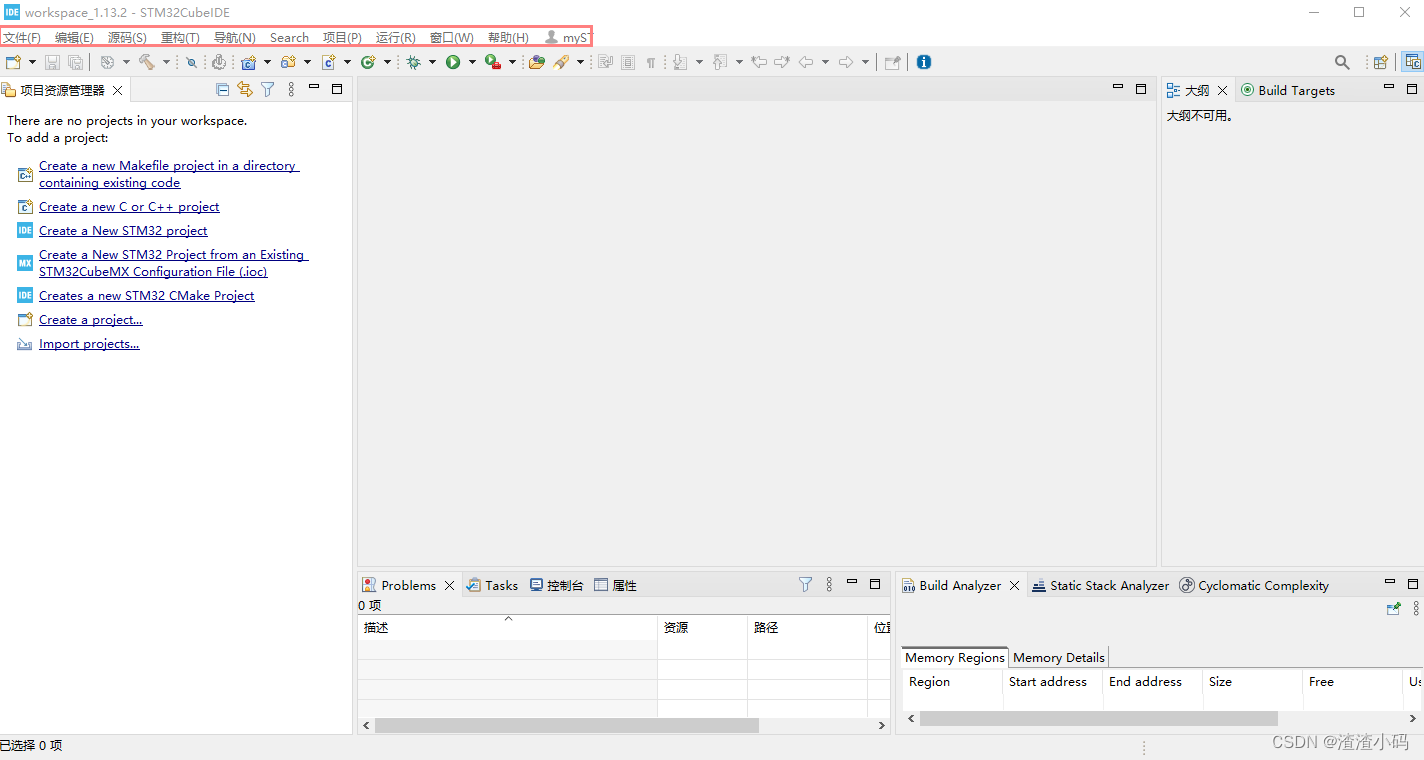Click the new C/C++ project icon

[248, 62]
